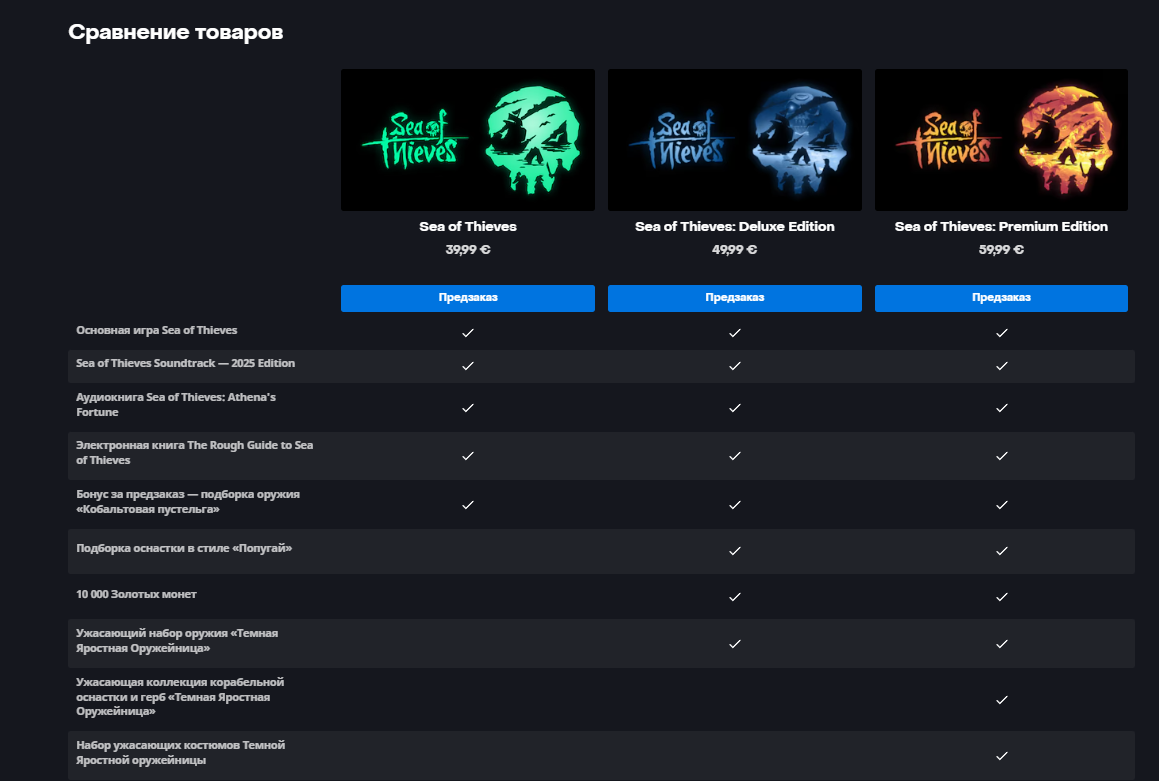Viewport: 1159px width, 781px height.
Task: Click Premium checkmark for Ужасающая коллекция корабельной оснастки
Action: point(1002,700)
